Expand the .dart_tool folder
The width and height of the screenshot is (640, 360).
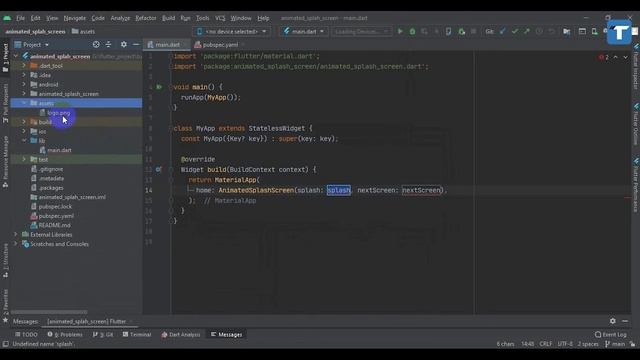(x=24, y=65)
